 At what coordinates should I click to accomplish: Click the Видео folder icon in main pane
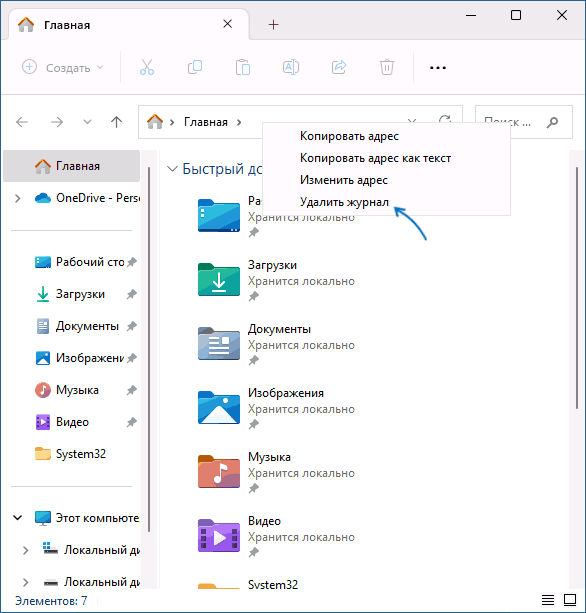point(219,536)
